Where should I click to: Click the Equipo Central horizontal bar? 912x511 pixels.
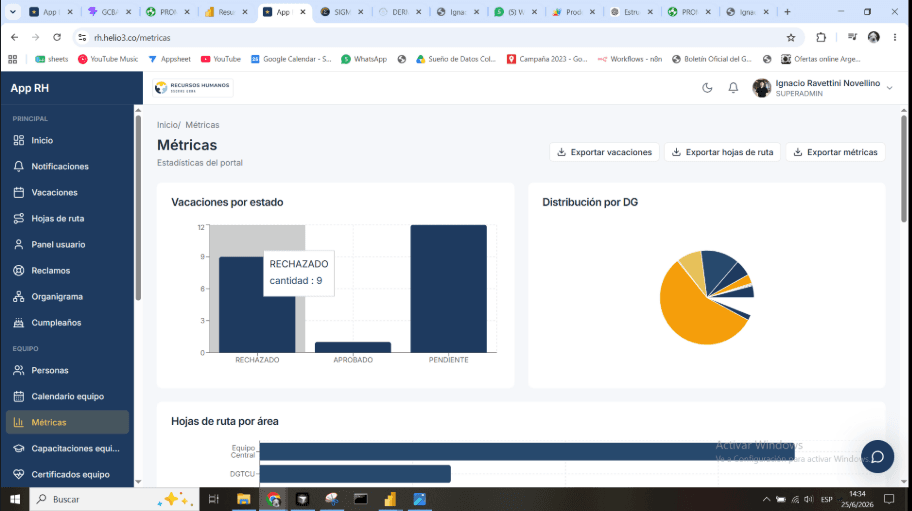point(527,452)
